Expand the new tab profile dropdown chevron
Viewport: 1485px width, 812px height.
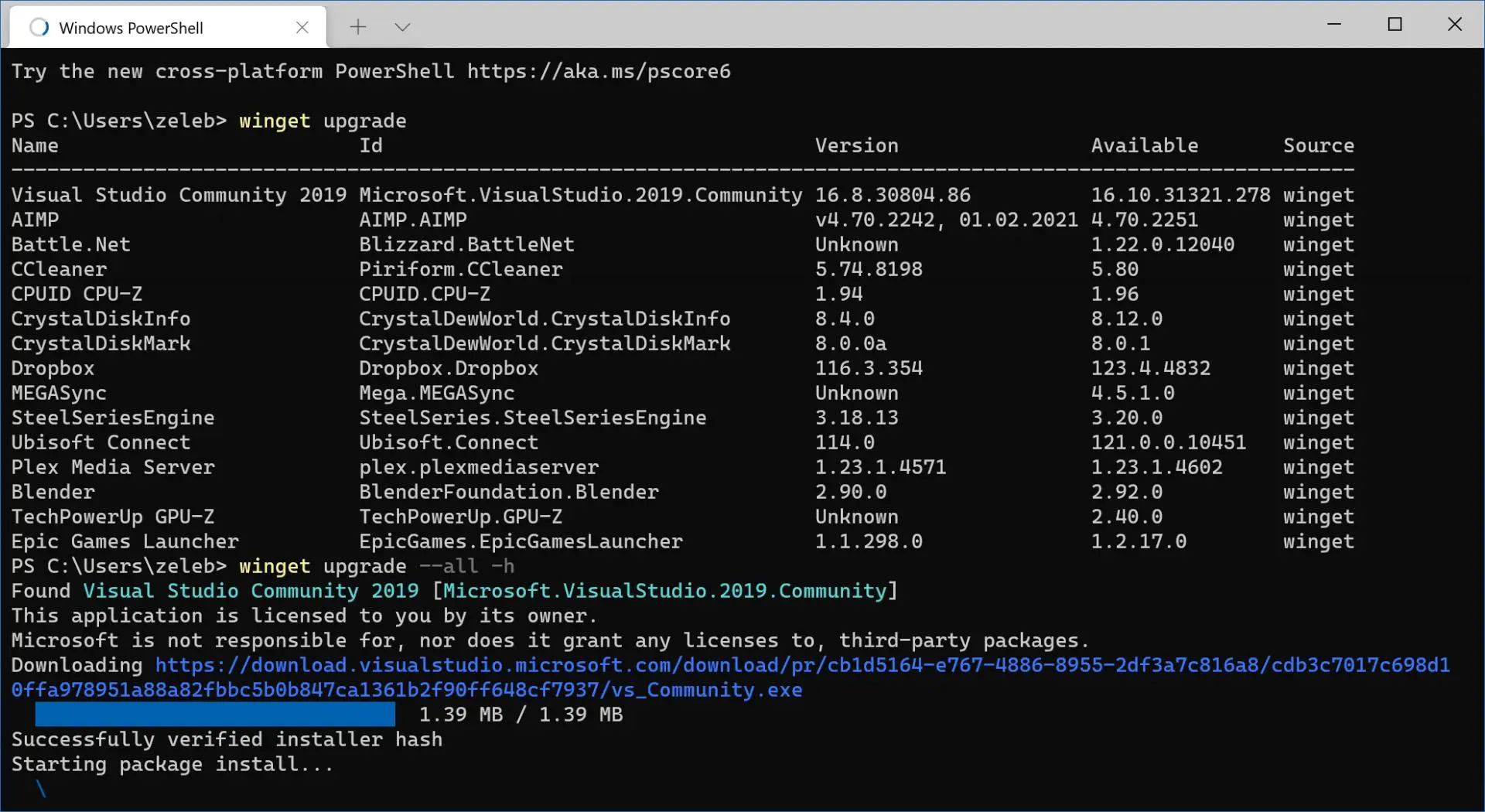pyautogui.click(x=402, y=27)
